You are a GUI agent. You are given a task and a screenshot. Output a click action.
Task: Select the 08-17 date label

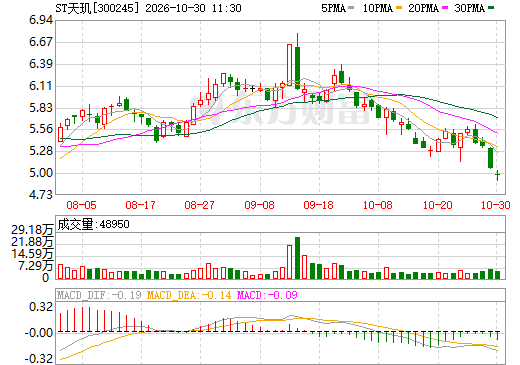coord(140,205)
